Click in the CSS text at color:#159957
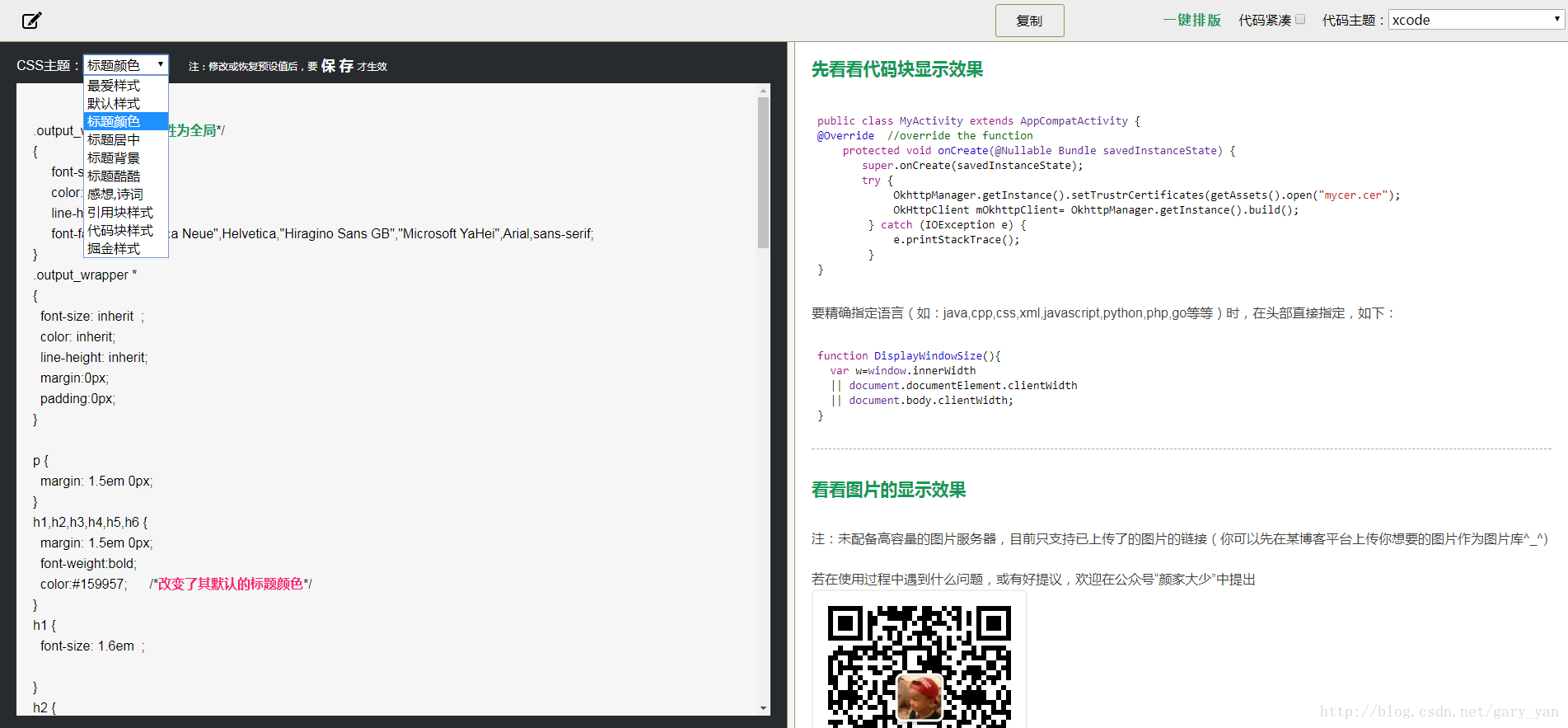This screenshot has height=728, width=1568. point(83,584)
